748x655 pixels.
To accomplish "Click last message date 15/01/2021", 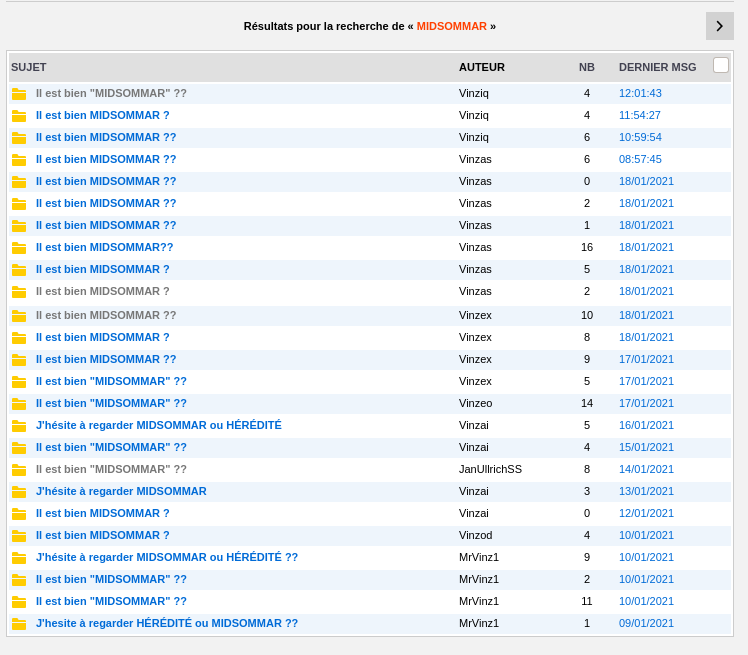I will tap(646, 447).
